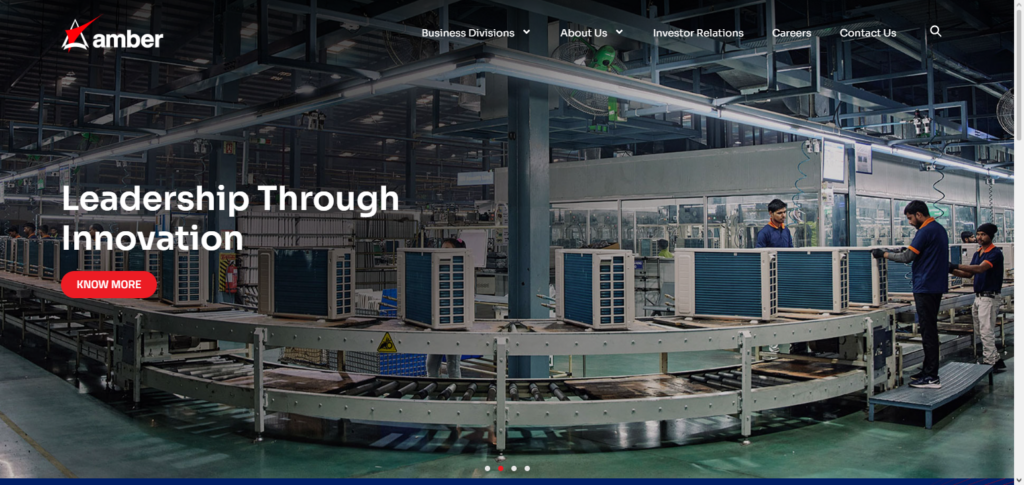Click the Leadership Through Innovation heading
Image resolution: width=1024 pixels, height=485 pixels.
tap(230, 218)
